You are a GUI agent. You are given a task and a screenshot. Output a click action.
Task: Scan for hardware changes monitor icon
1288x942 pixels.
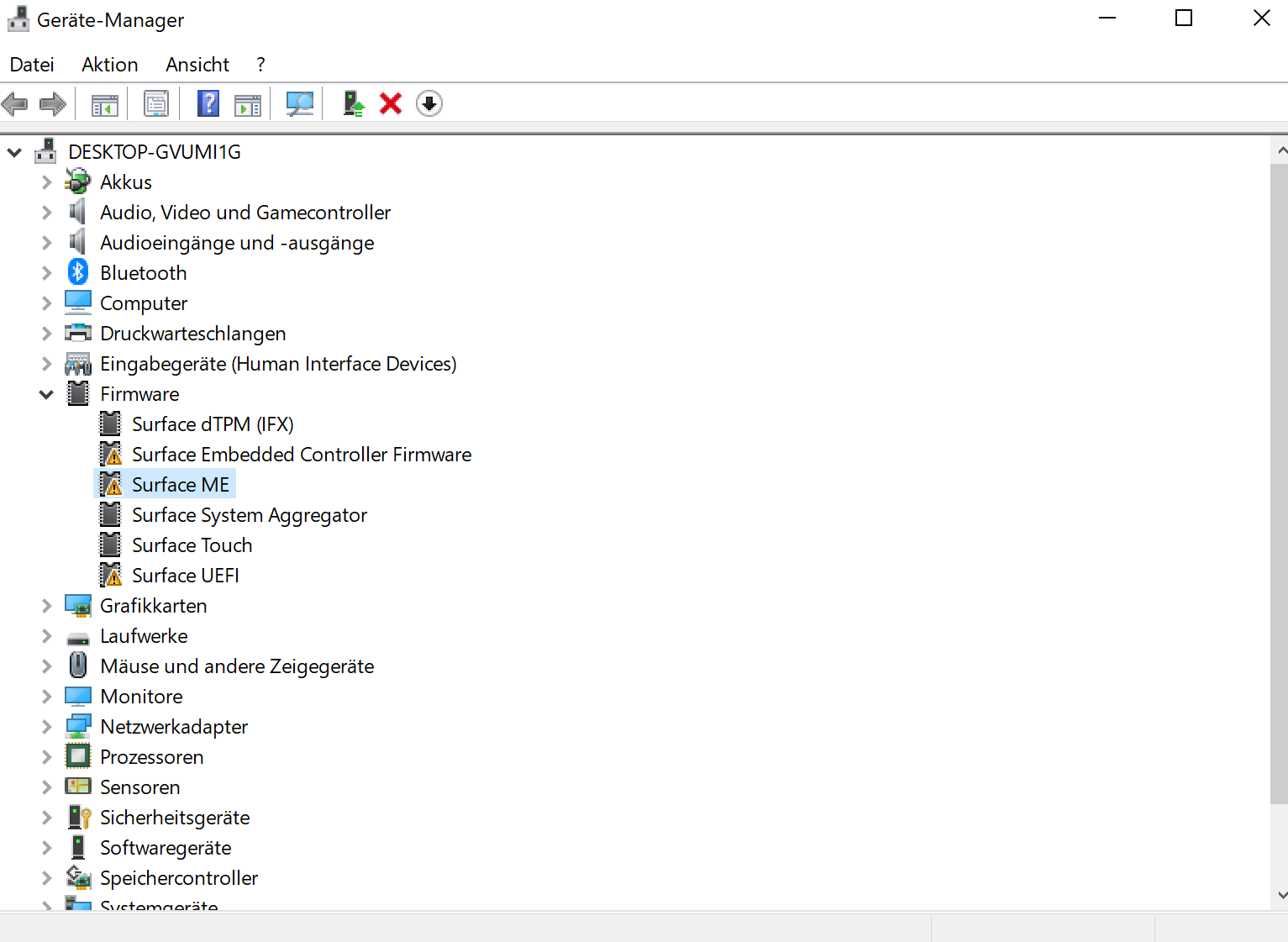click(300, 104)
